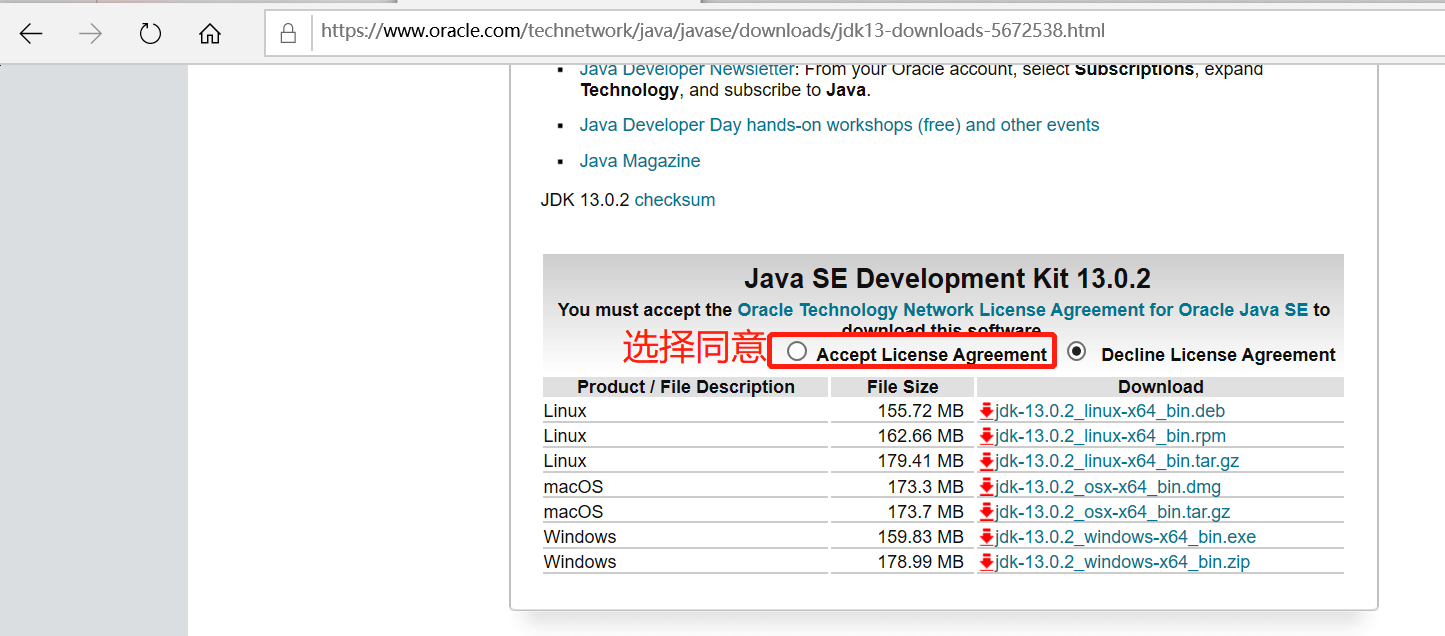
Task: Click the padlock site security icon
Action: (288, 33)
